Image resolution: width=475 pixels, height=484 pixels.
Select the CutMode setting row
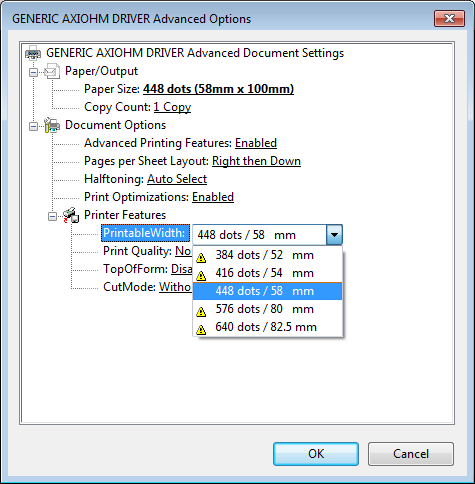[x=147, y=287]
